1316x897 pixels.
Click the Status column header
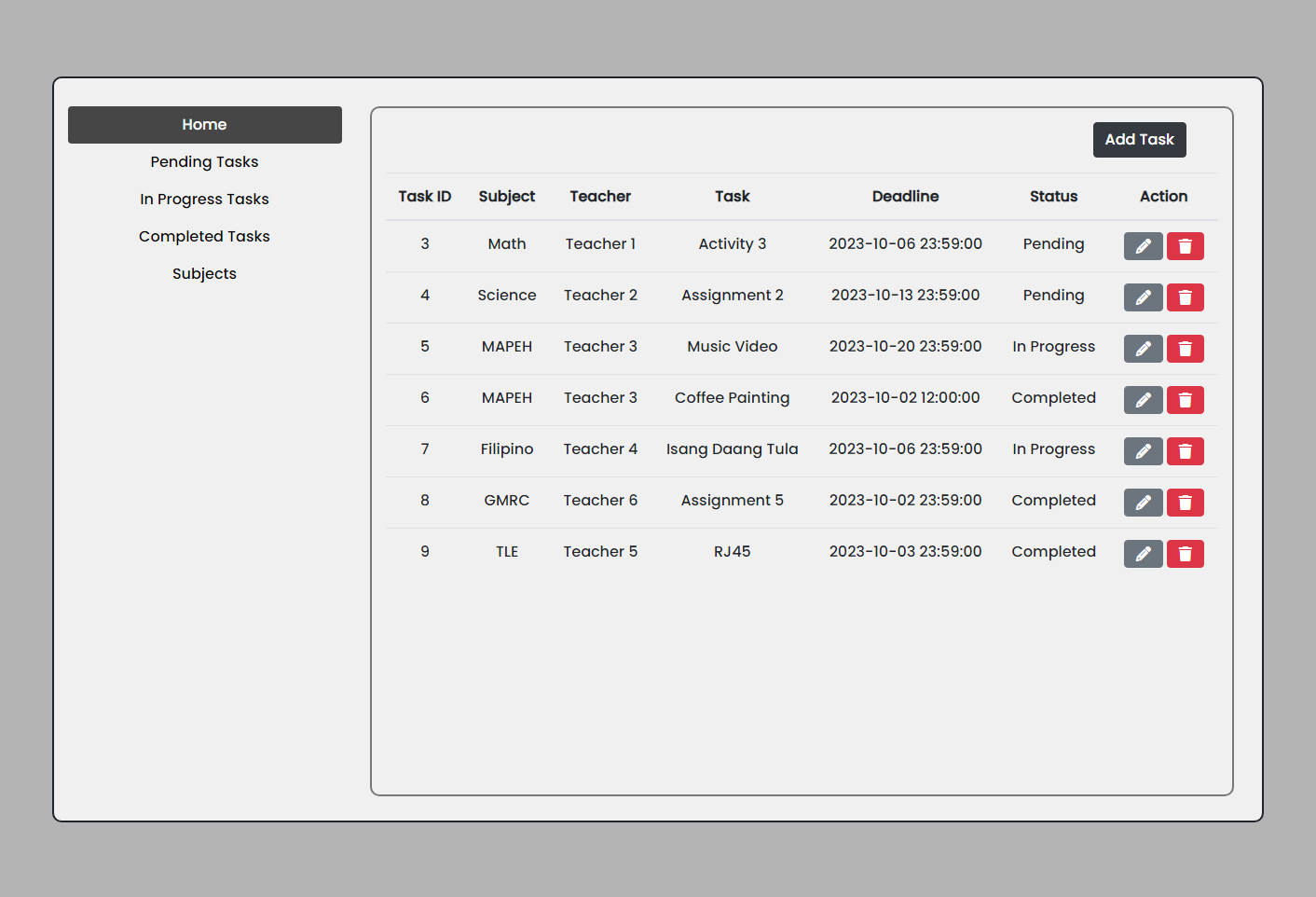1053,197
